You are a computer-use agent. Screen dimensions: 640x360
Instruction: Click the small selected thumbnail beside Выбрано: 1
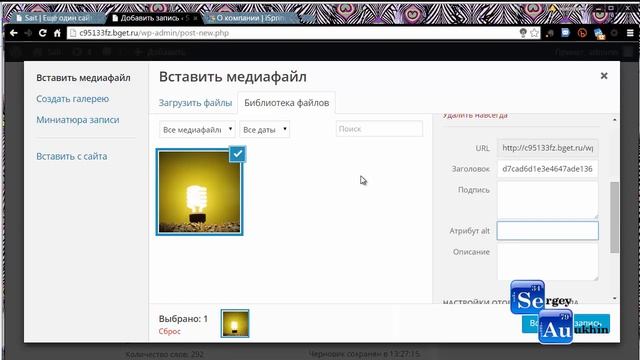(x=235, y=324)
